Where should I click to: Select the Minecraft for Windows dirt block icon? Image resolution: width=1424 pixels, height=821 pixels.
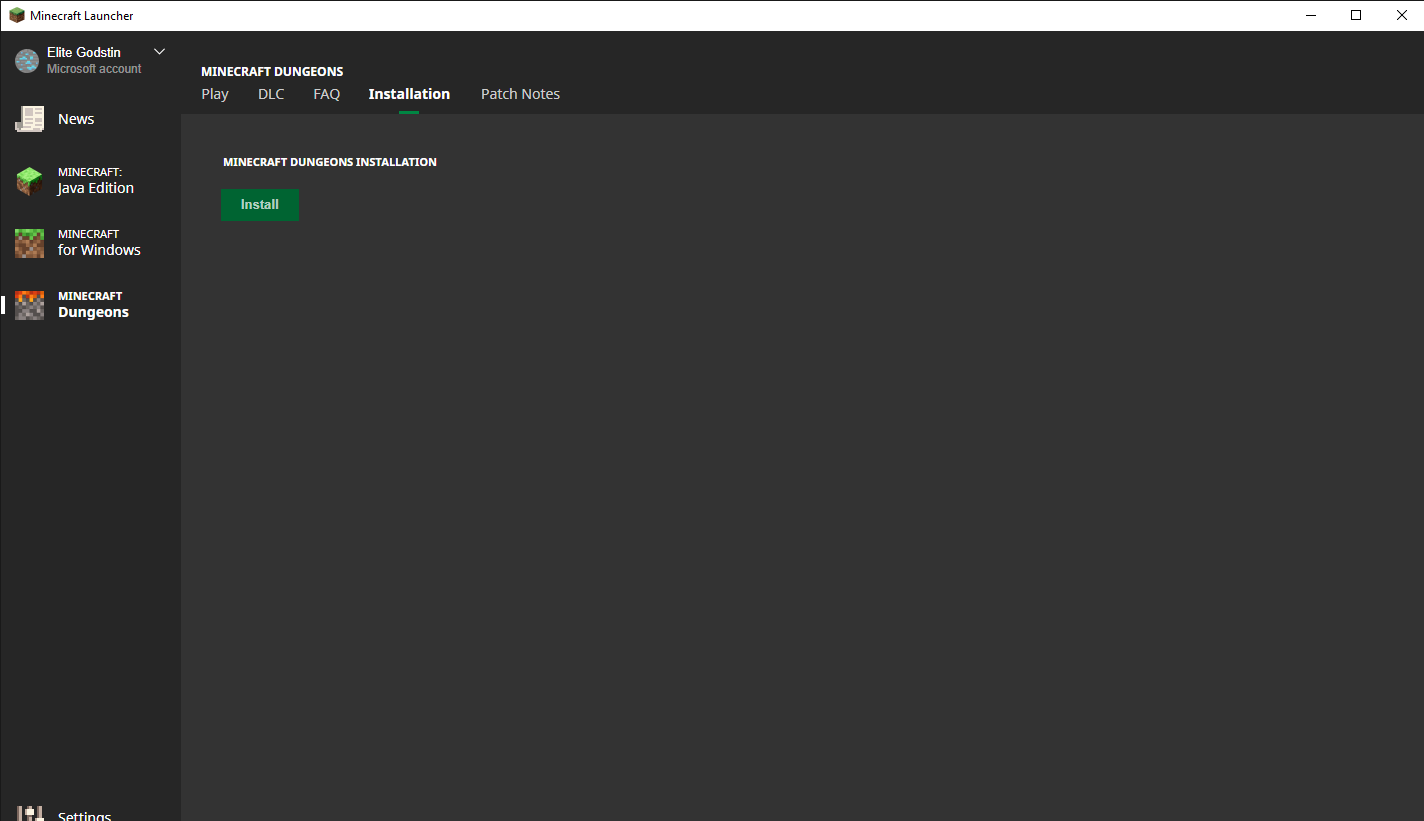click(29, 243)
